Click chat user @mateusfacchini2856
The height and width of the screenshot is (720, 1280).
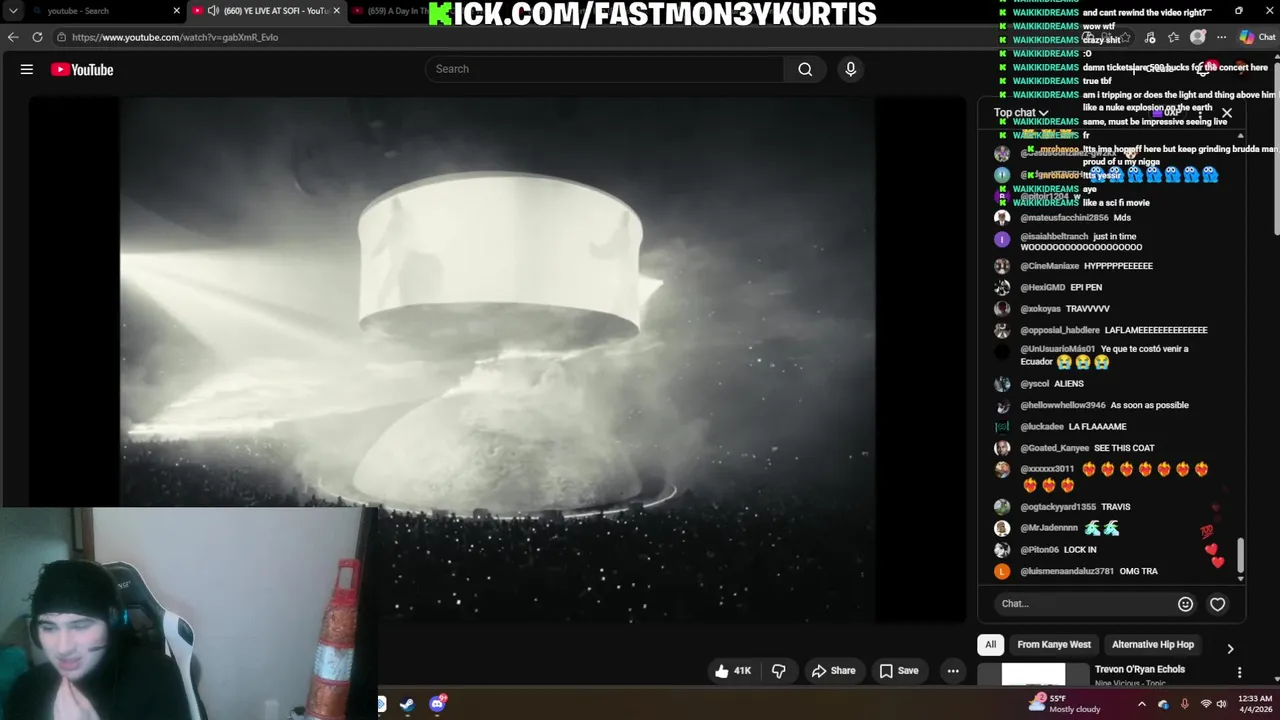pos(1064,218)
